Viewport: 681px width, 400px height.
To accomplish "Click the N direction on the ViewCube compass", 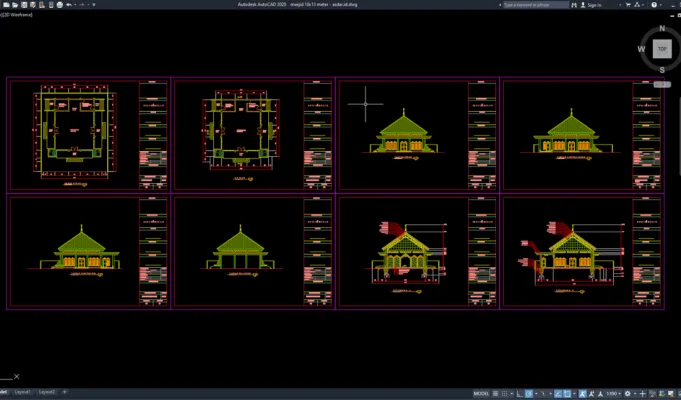I will tap(662, 28).
